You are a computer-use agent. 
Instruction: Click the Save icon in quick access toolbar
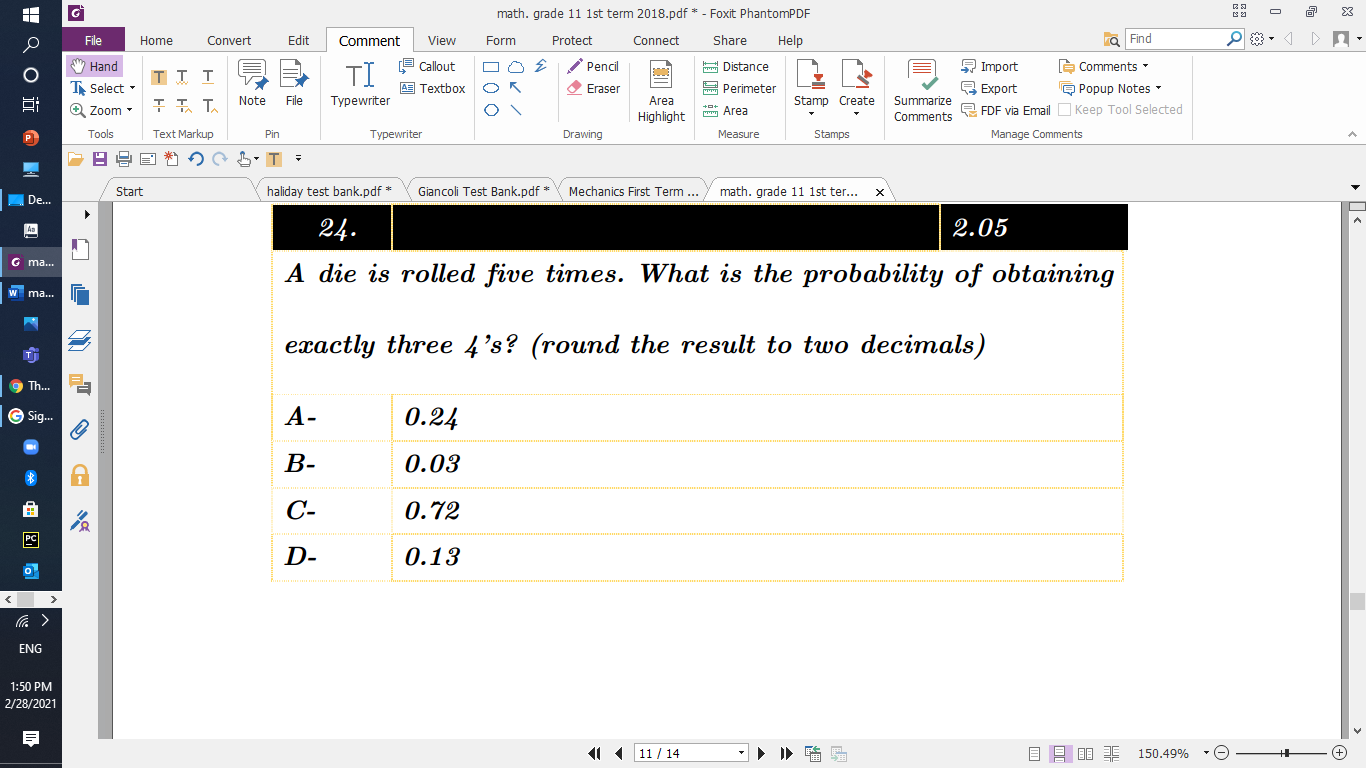(x=100, y=159)
